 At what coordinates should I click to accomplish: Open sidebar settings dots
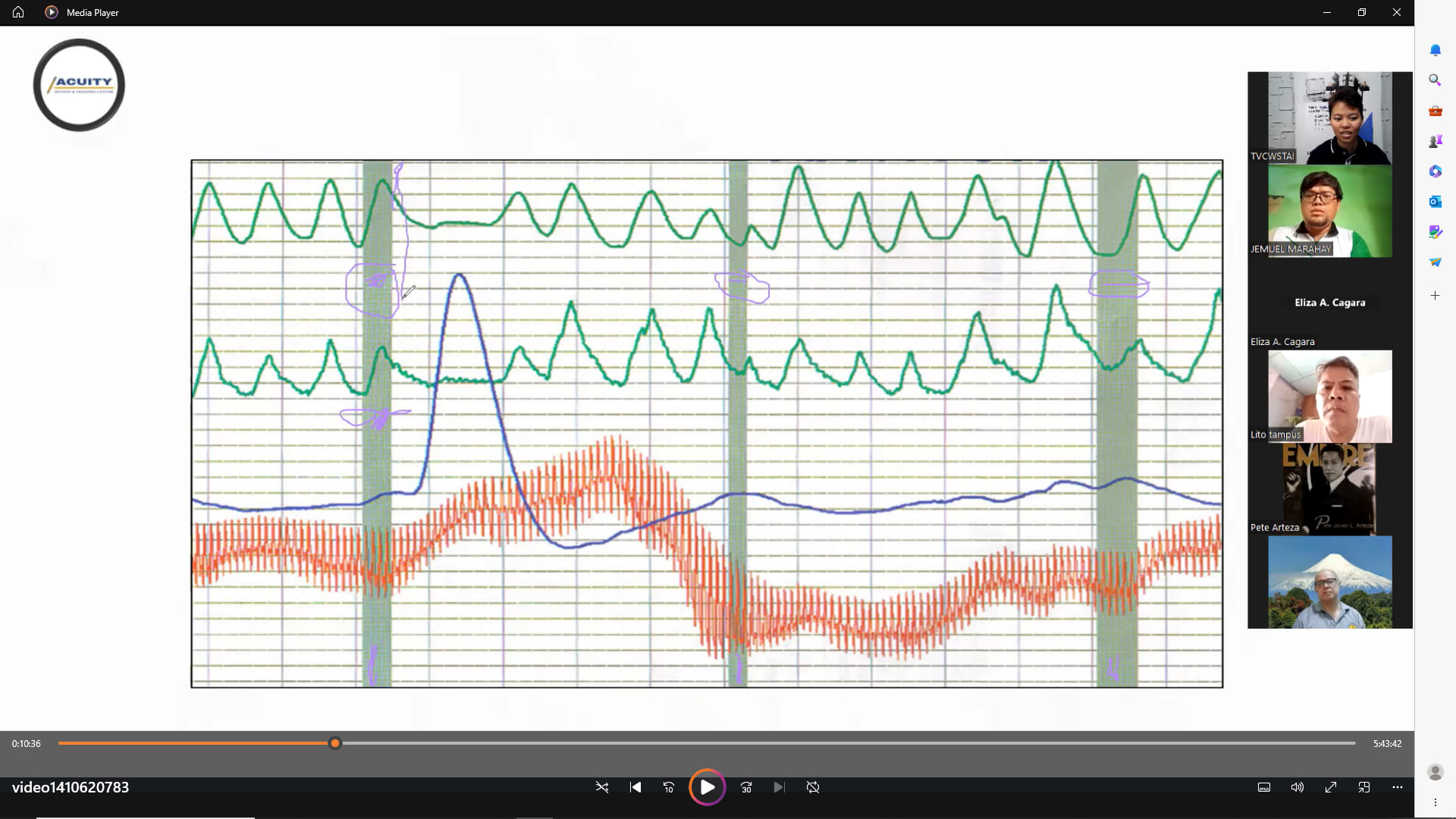tap(1435, 802)
